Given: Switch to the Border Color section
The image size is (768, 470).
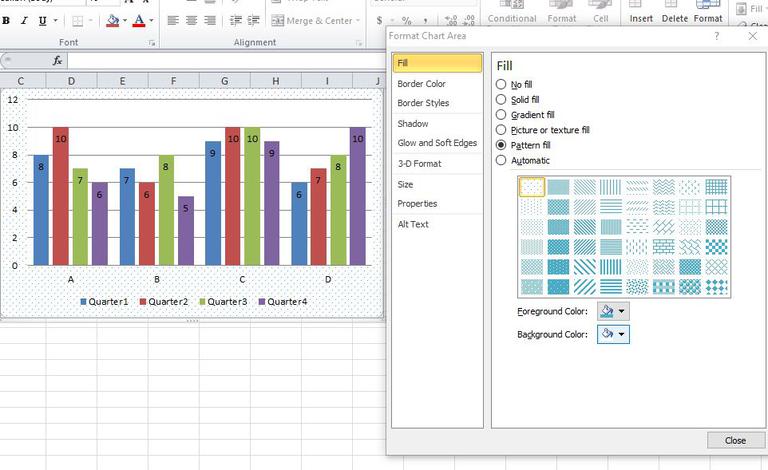Looking at the screenshot, I should pos(421,84).
